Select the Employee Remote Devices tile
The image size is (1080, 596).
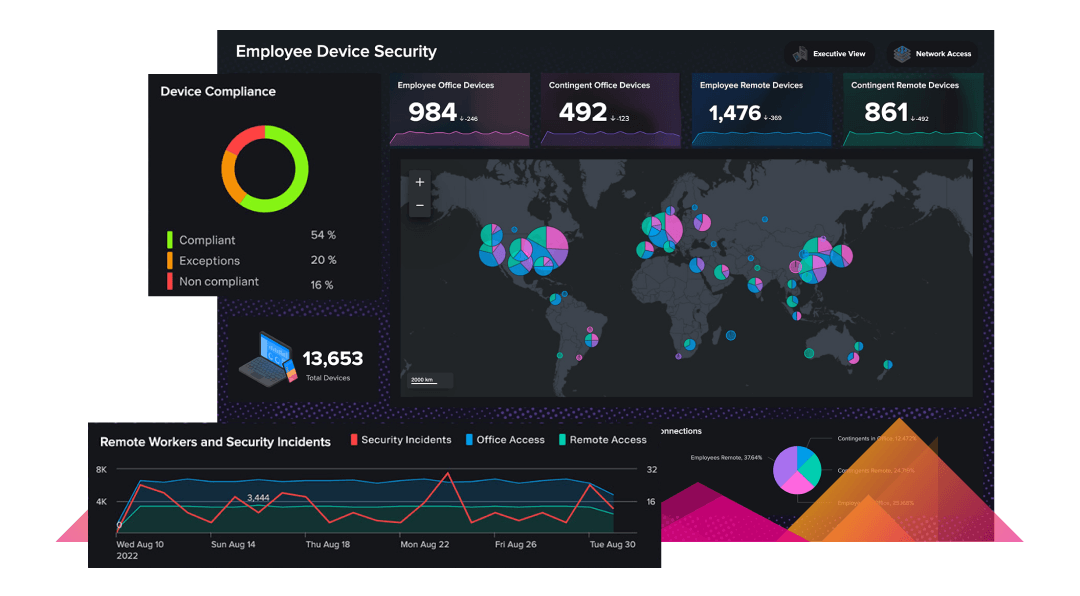(761, 110)
